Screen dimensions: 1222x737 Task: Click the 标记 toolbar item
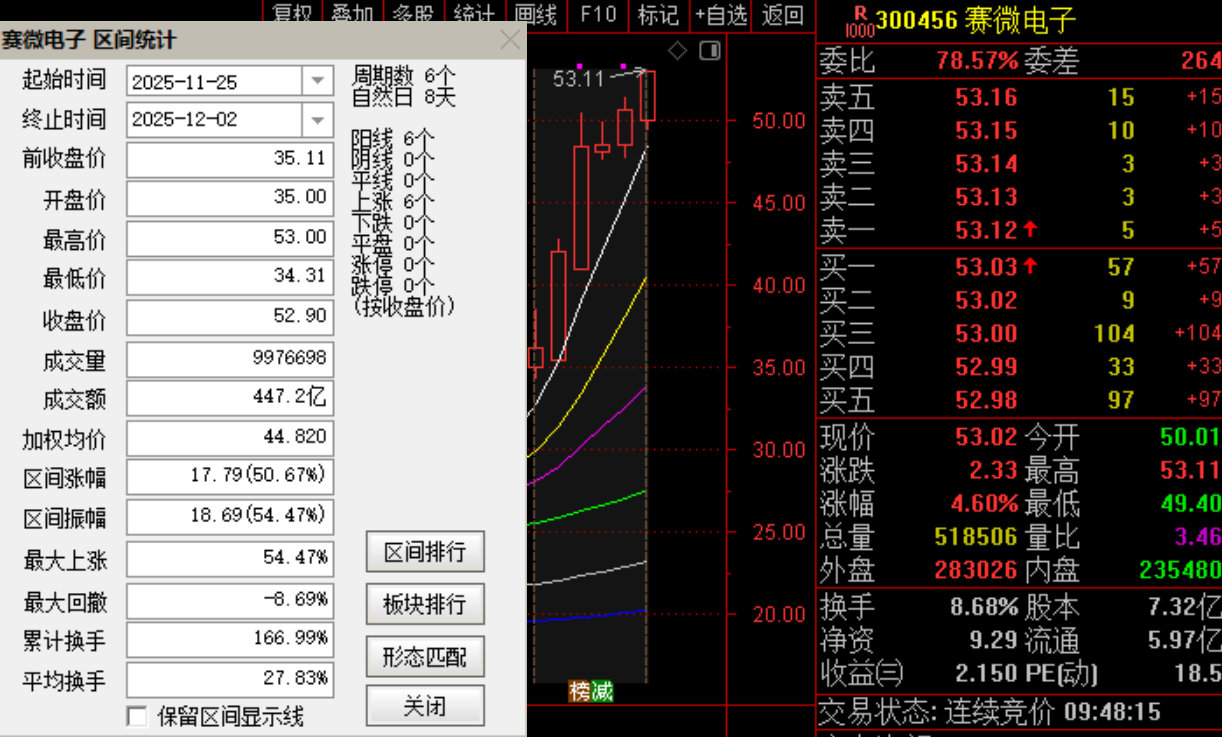(x=658, y=15)
